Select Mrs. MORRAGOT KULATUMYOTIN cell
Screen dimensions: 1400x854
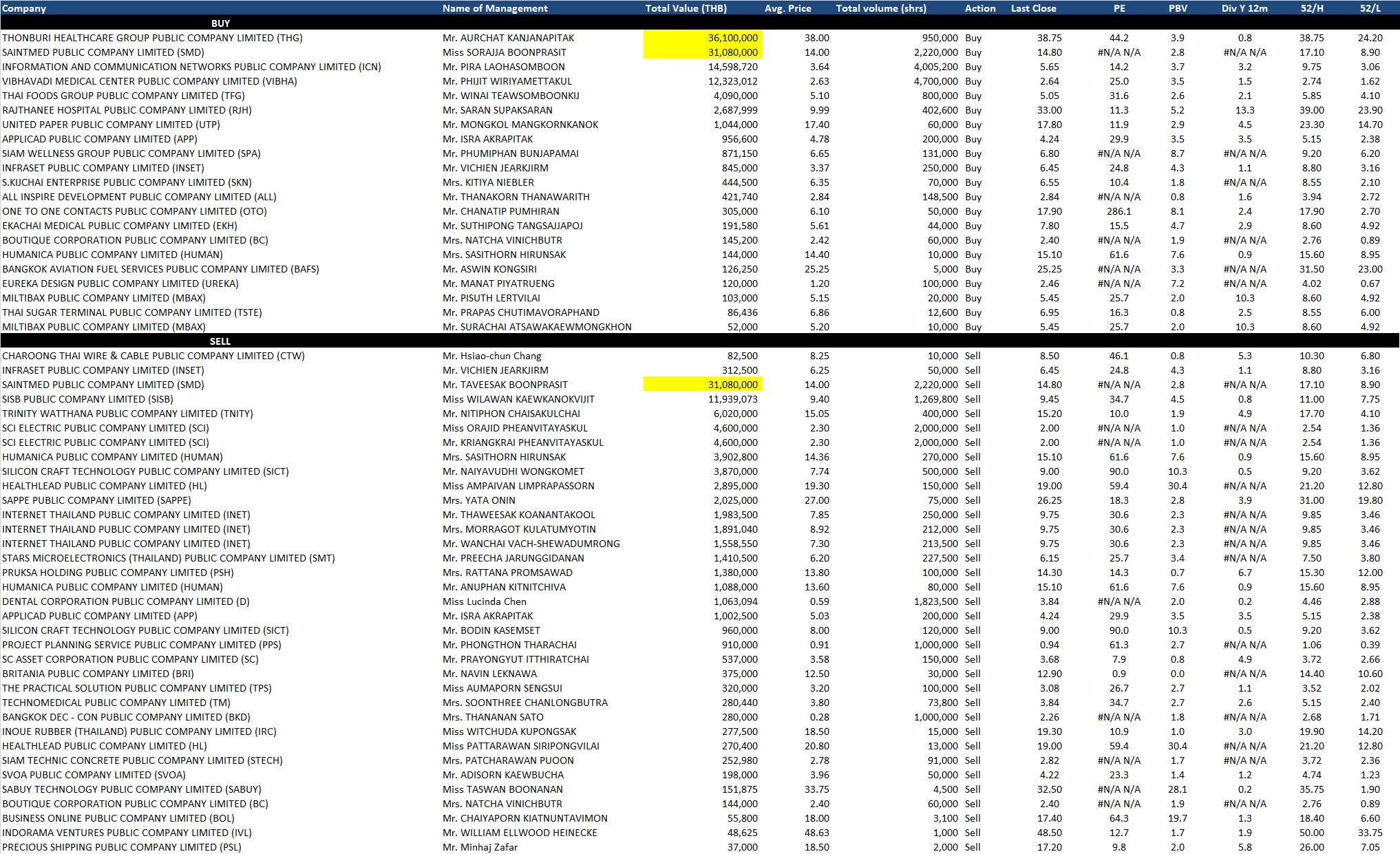(x=519, y=529)
